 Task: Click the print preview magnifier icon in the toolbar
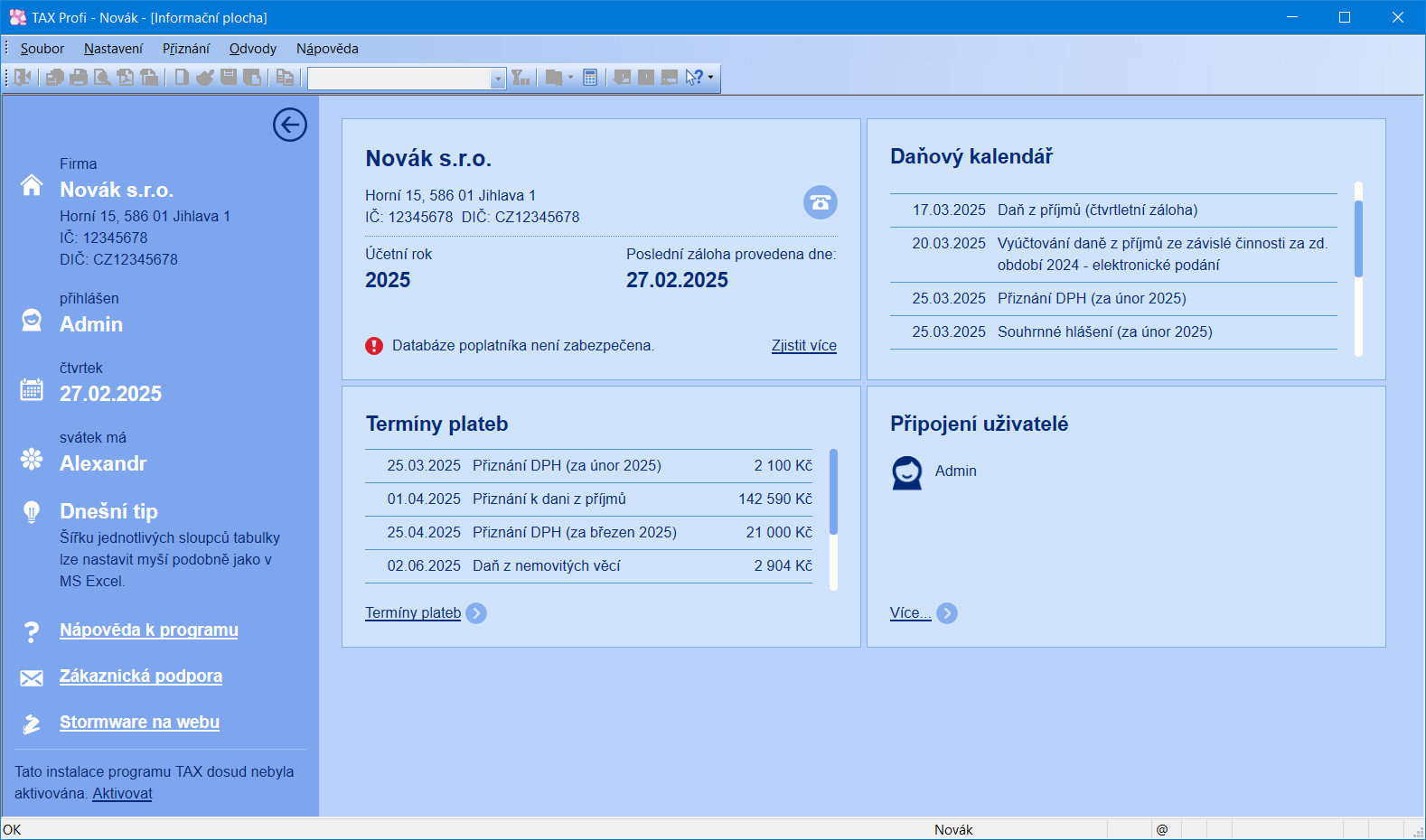(102, 78)
